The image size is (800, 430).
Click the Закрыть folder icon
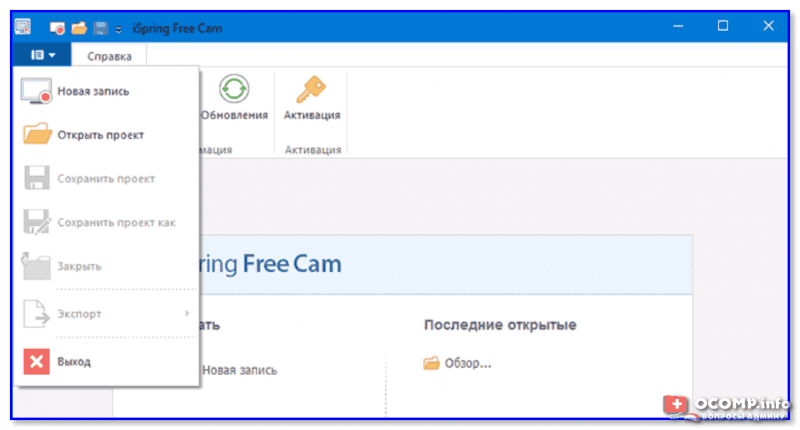[x=36, y=266]
